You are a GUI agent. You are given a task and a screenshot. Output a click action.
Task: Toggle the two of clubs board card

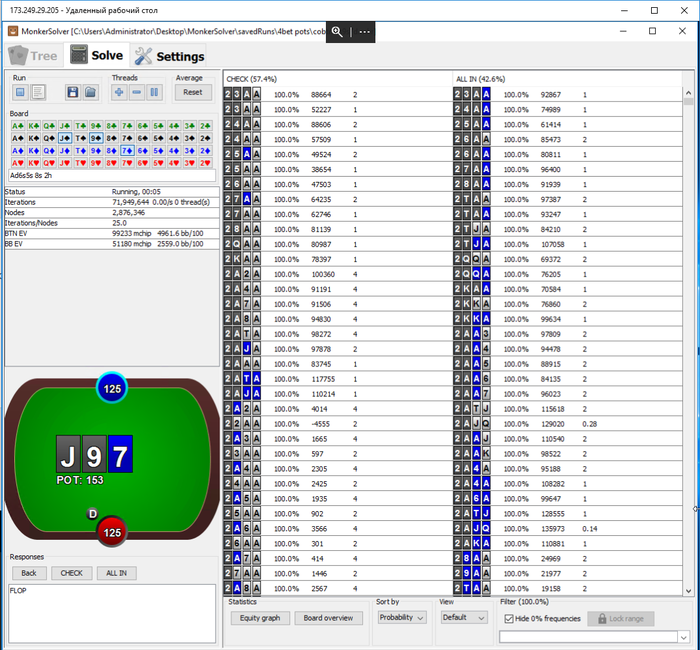(205, 126)
